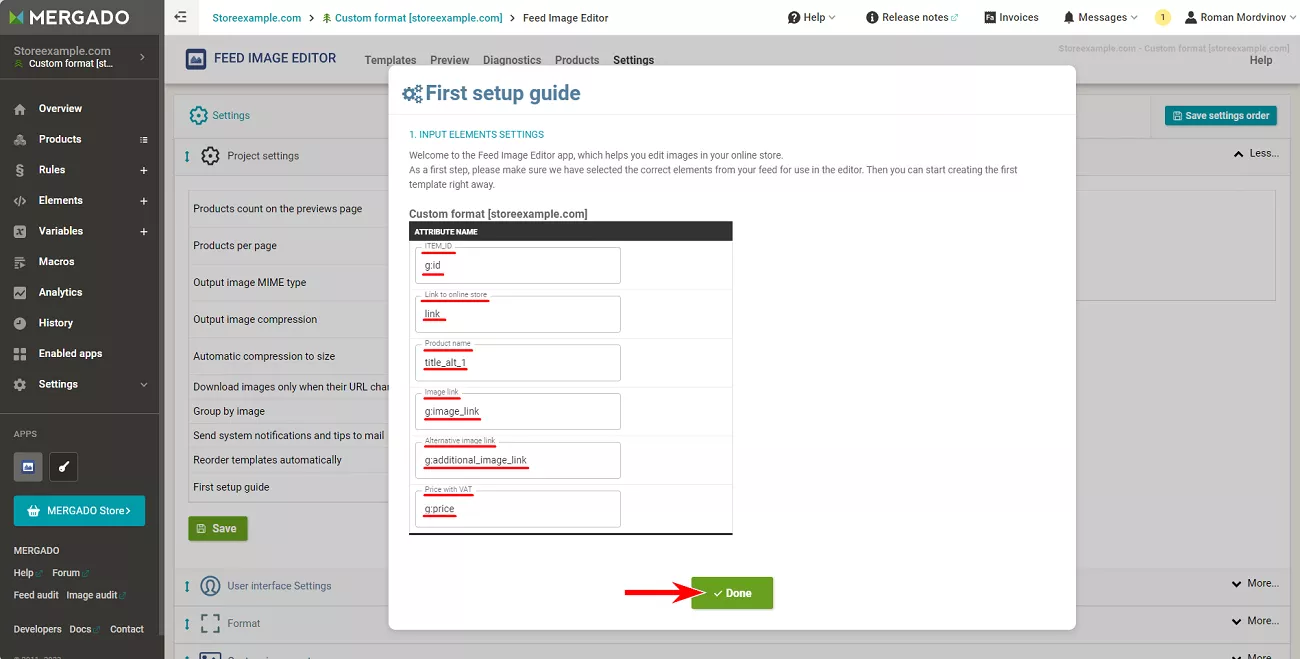Click the yellow notification badge
The image size is (1300, 659).
click(1162, 17)
